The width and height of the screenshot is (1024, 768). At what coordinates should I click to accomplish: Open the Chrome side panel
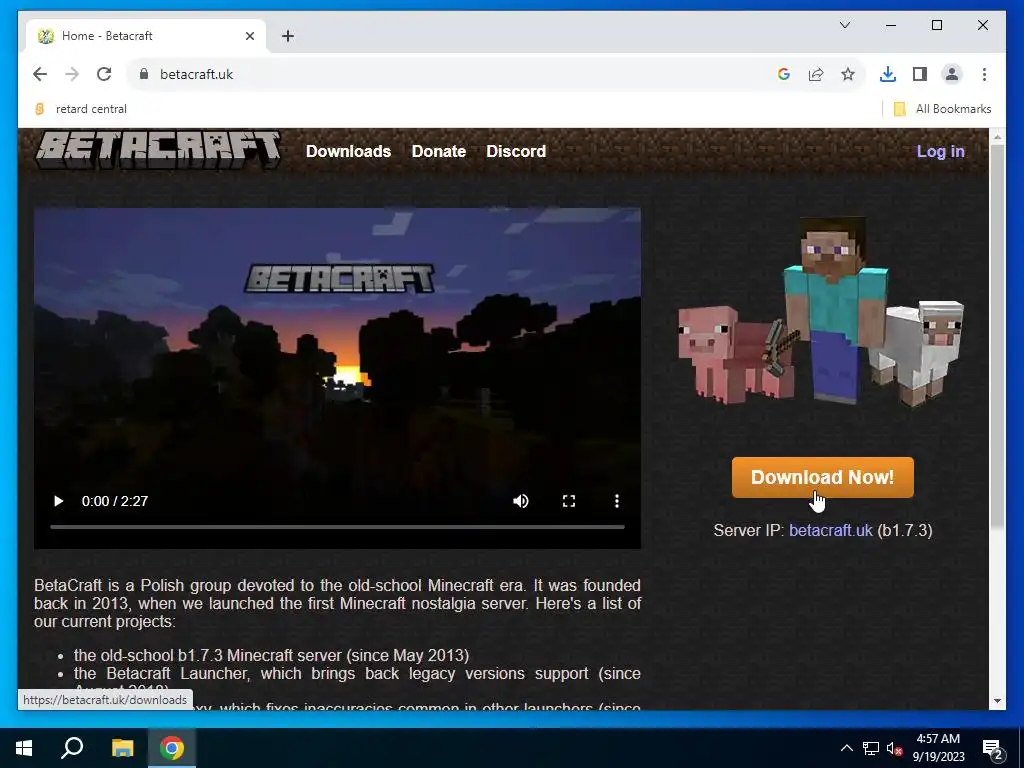pyautogui.click(x=920, y=74)
